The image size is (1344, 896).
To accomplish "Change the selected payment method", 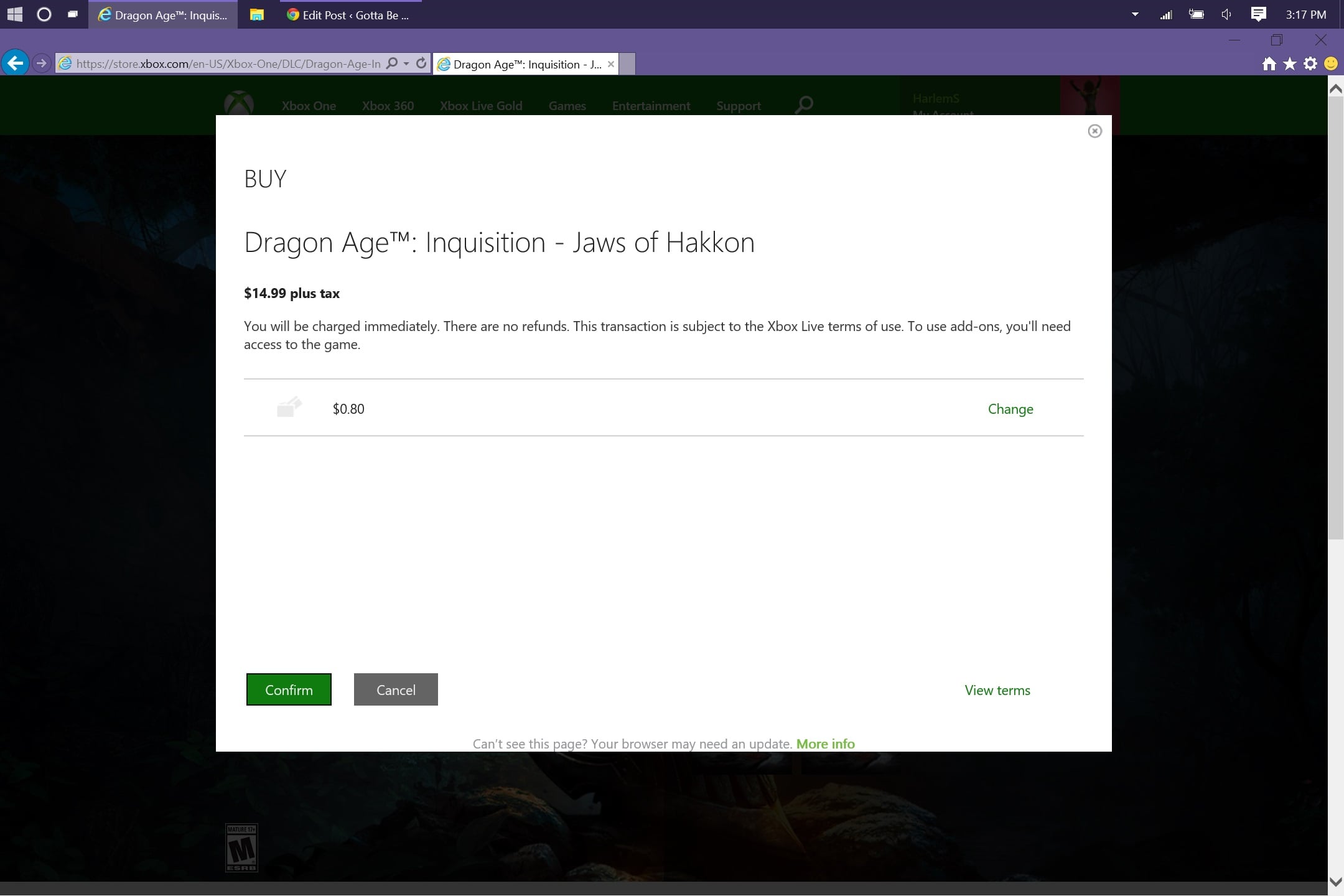I will 1009,409.
